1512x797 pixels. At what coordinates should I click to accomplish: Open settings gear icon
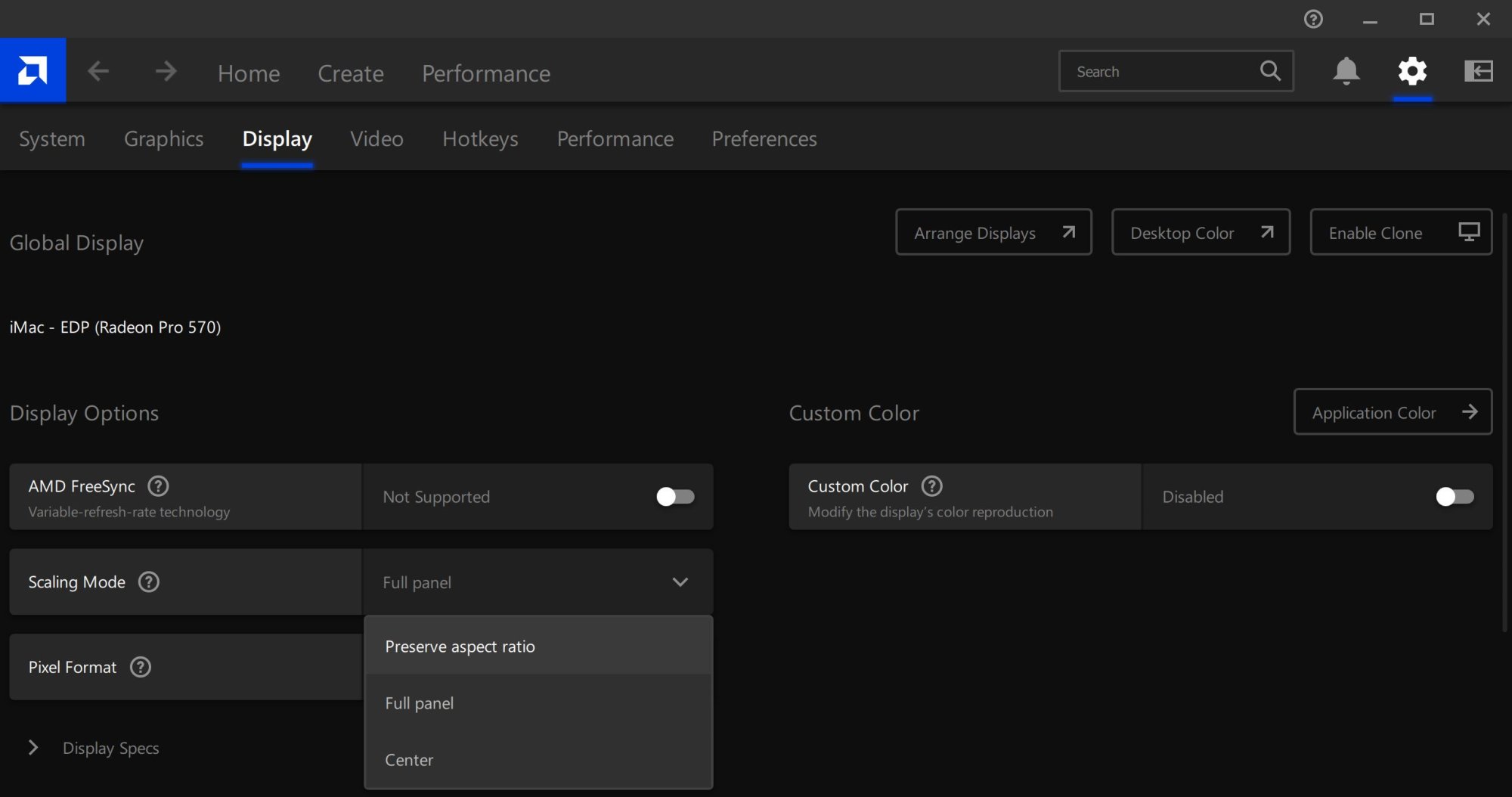(x=1412, y=71)
